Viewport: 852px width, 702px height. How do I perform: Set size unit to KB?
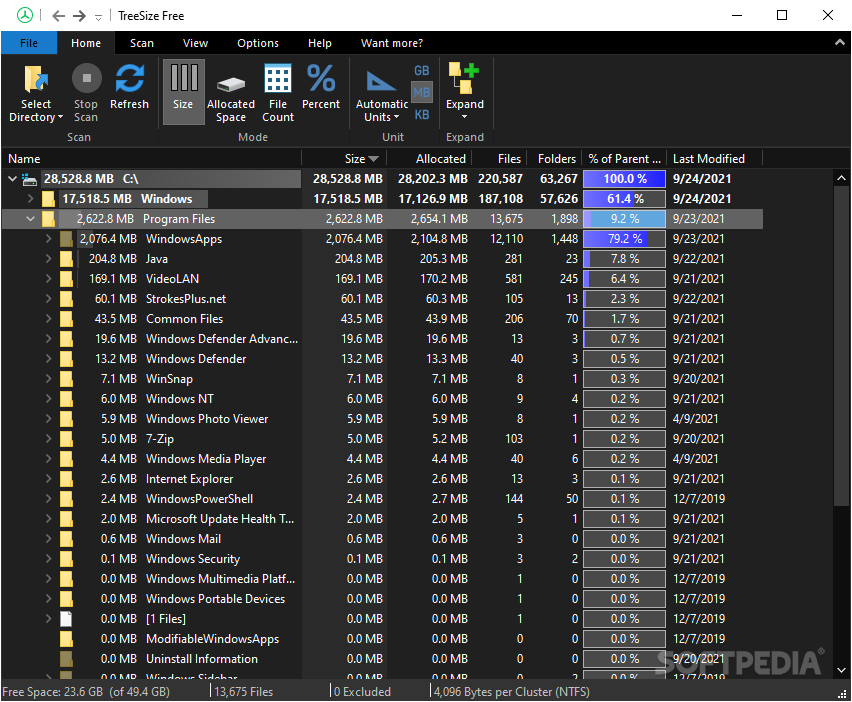pos(422,115)
